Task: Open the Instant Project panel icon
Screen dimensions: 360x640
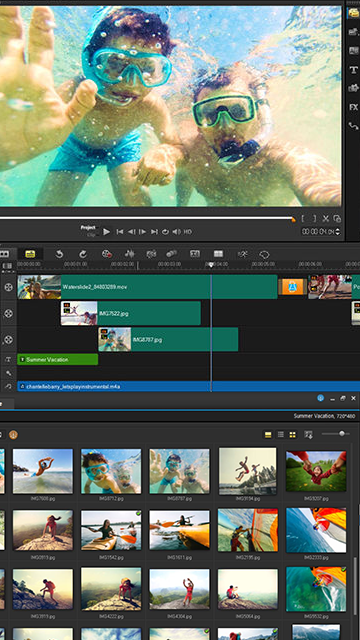Action: (x=353, y=32)
